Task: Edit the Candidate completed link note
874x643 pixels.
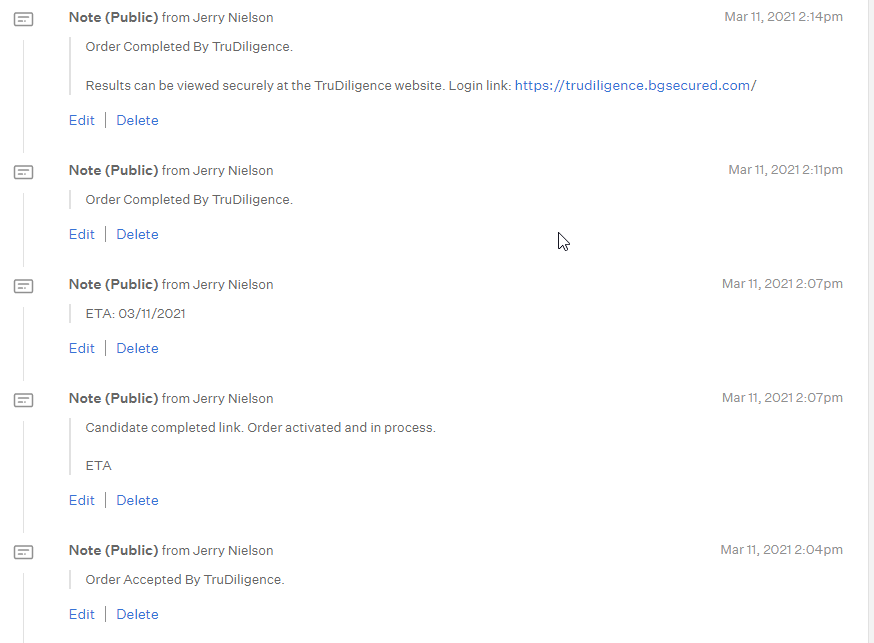Action: [x=81, y=500]
